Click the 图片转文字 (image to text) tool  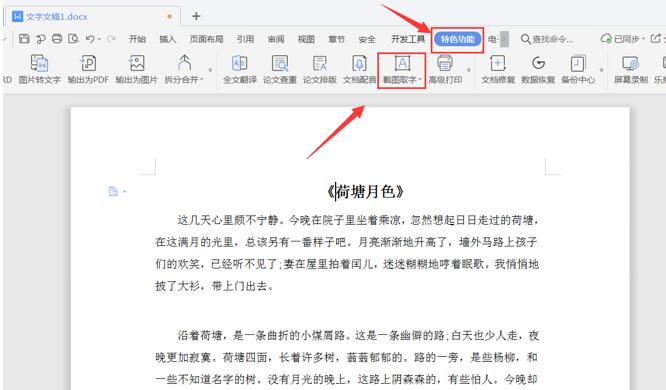point(39,69)
